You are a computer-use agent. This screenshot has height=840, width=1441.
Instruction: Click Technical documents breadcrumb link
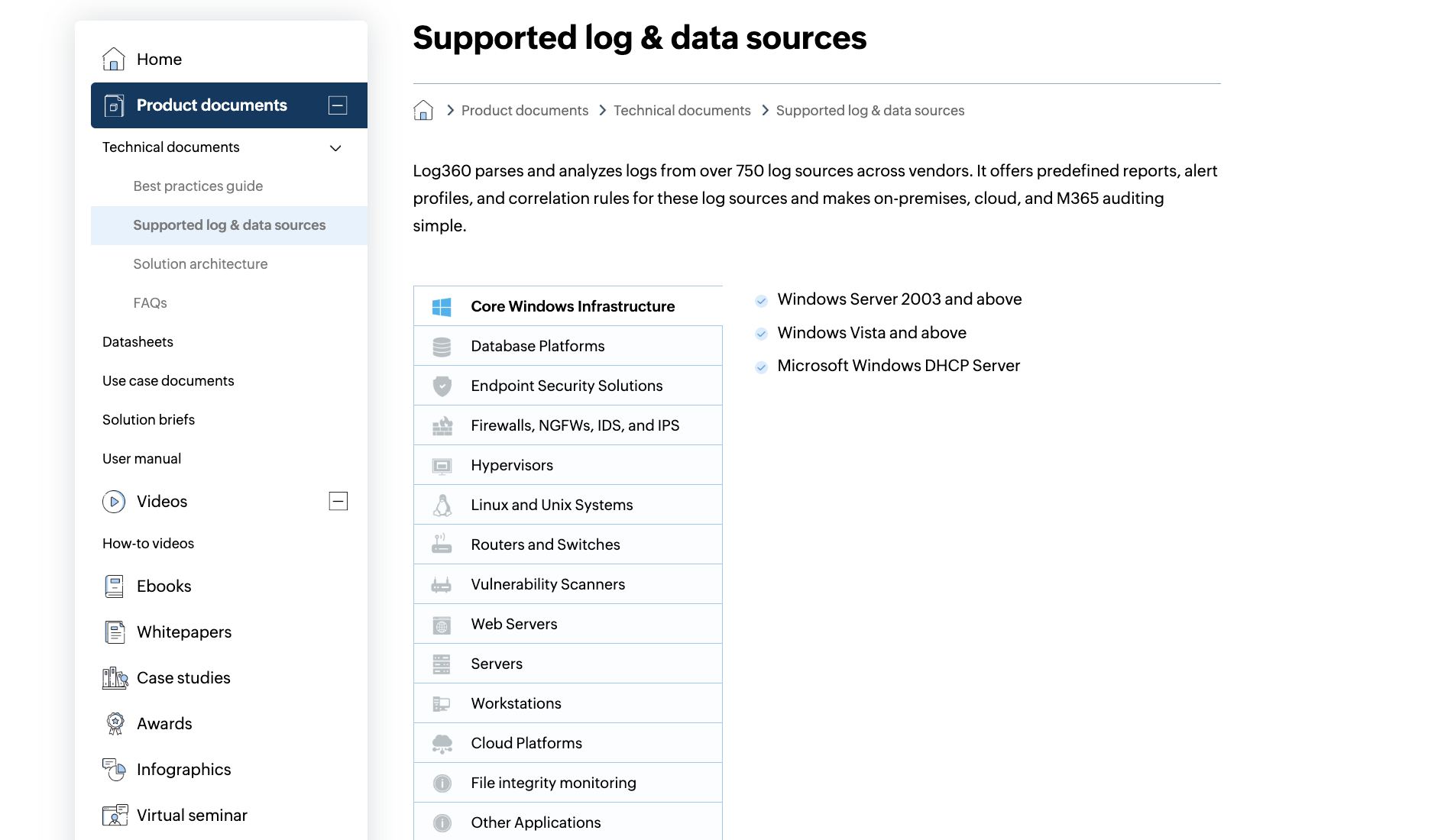click(x=682, y=111)
